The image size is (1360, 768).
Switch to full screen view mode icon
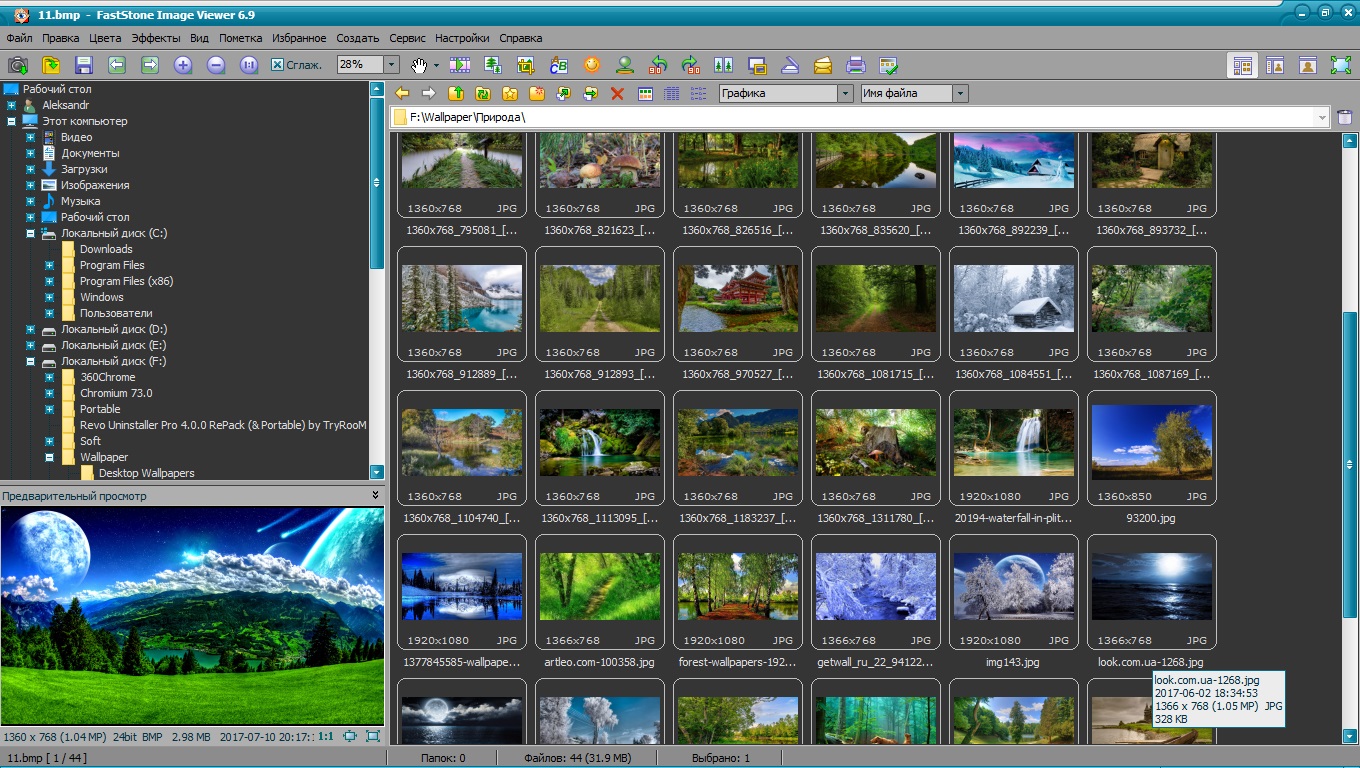point(1341,65)
